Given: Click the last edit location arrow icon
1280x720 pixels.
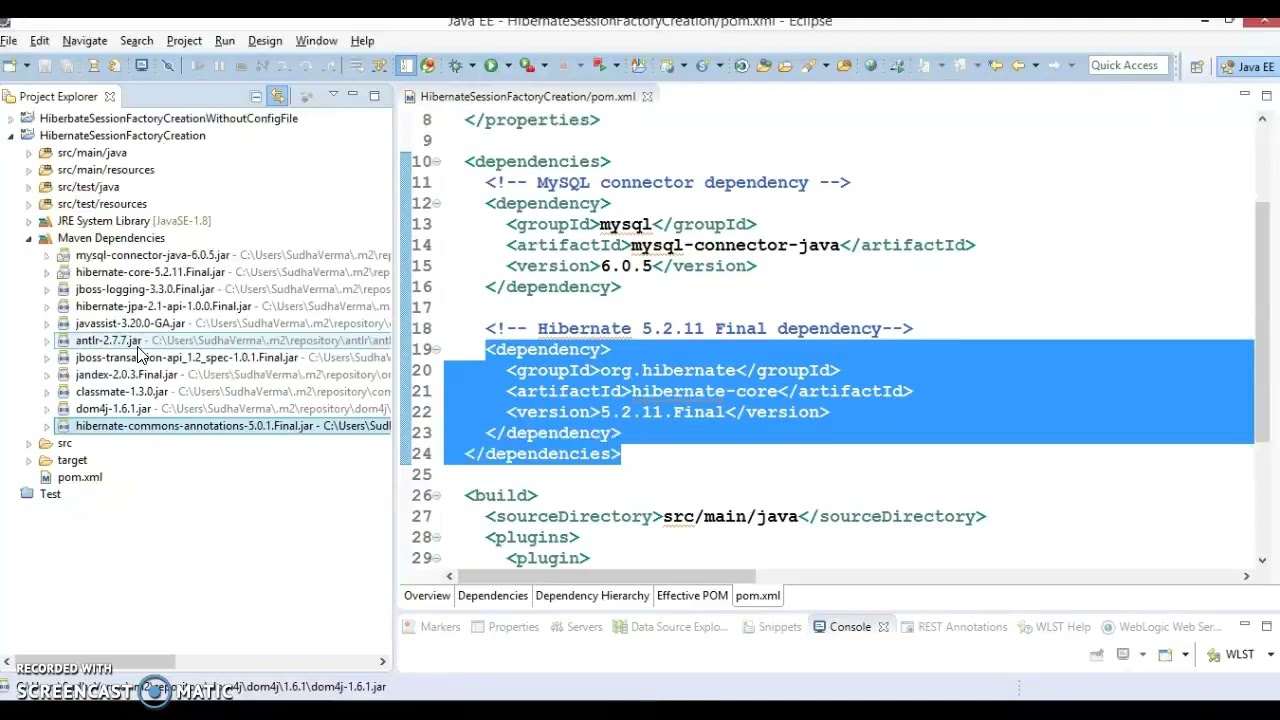Looking at the screenshot, I should [x=996, y=66].
